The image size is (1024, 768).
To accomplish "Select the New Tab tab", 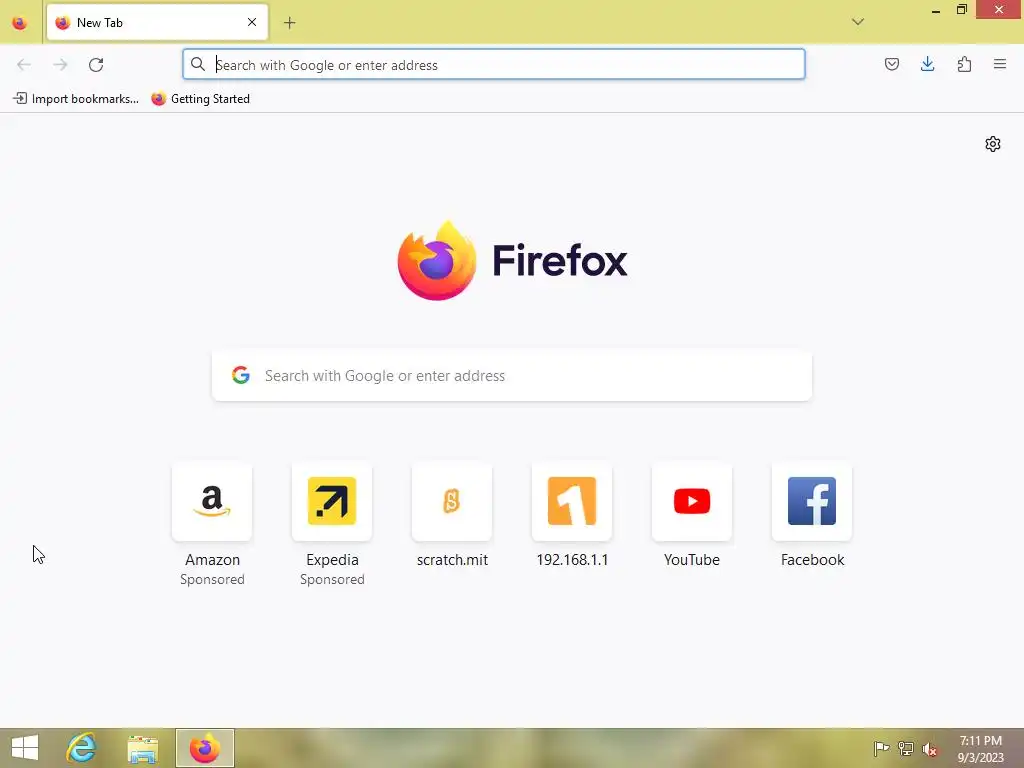I will pos(157,22).
